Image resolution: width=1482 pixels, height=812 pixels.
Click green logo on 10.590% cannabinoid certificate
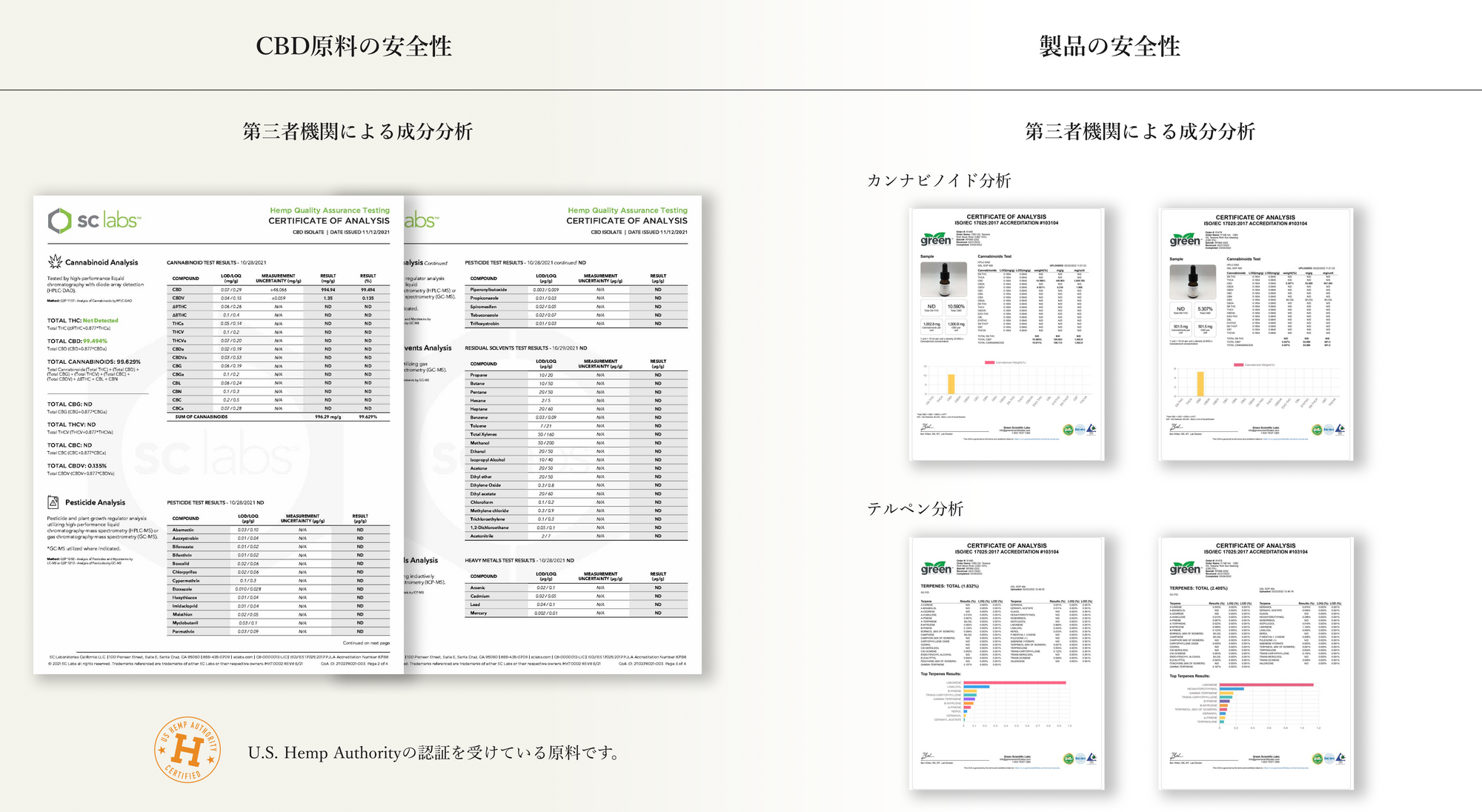click(936, 239)
